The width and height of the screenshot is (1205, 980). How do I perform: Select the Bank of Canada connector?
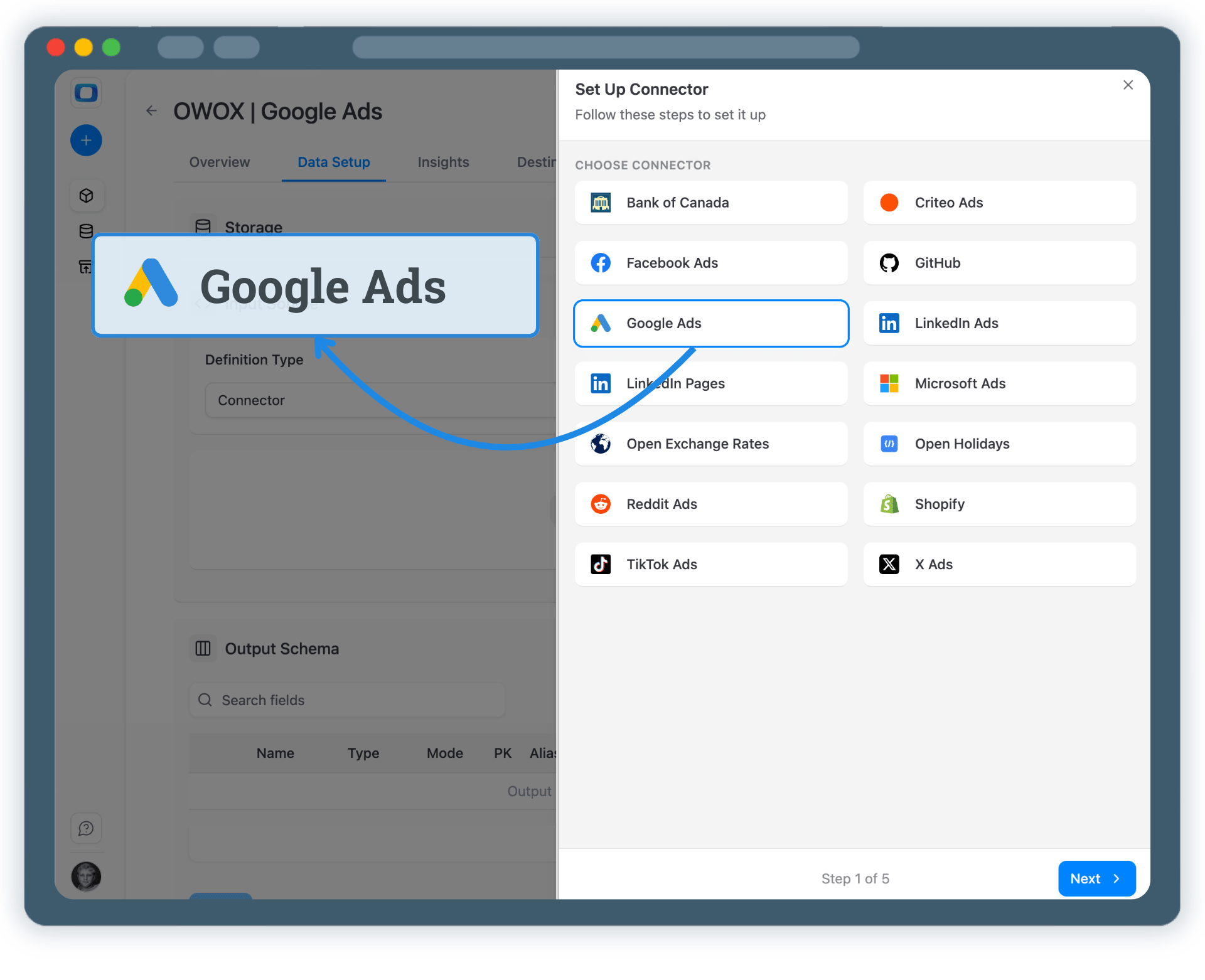coord(711,203)
